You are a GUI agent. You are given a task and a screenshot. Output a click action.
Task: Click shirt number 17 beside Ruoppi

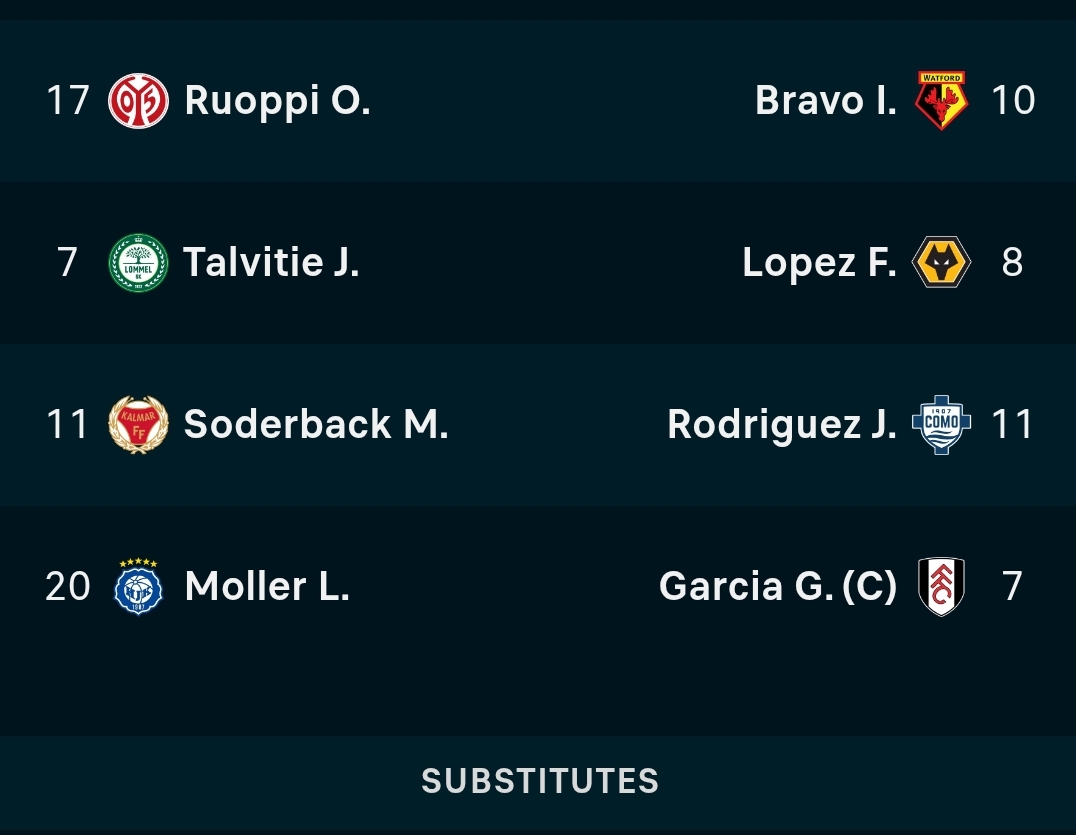68,101
